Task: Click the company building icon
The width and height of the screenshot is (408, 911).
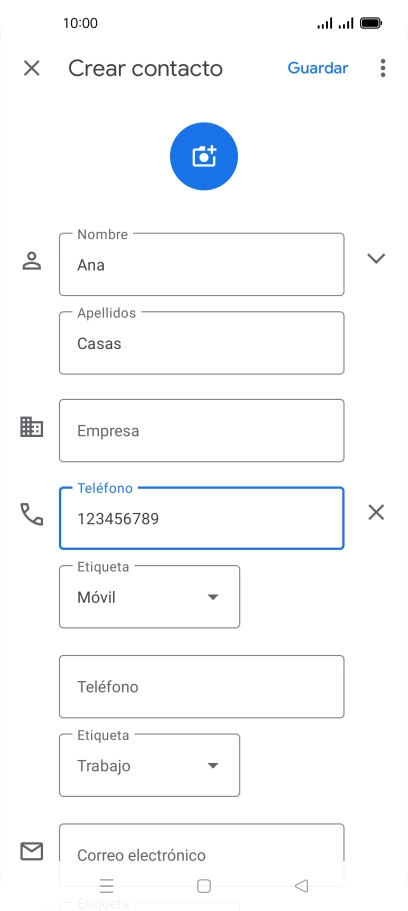Action: coord(31,427)
